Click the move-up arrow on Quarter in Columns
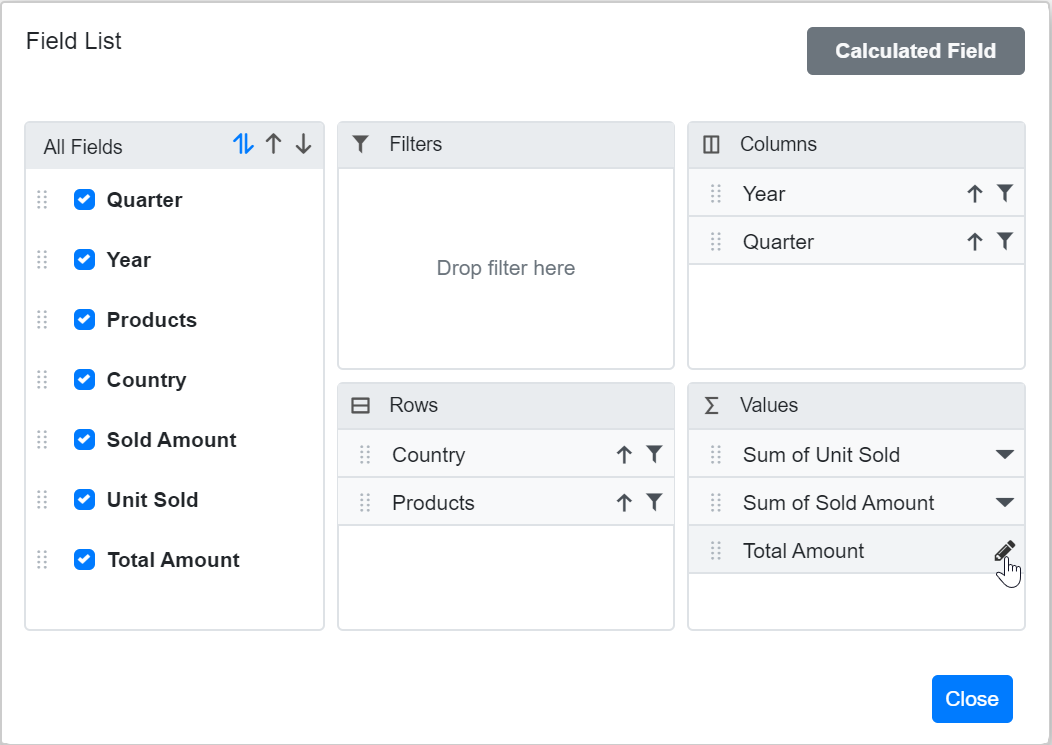Viewport: 1052px width, 745px height. [x=975, y=241]
